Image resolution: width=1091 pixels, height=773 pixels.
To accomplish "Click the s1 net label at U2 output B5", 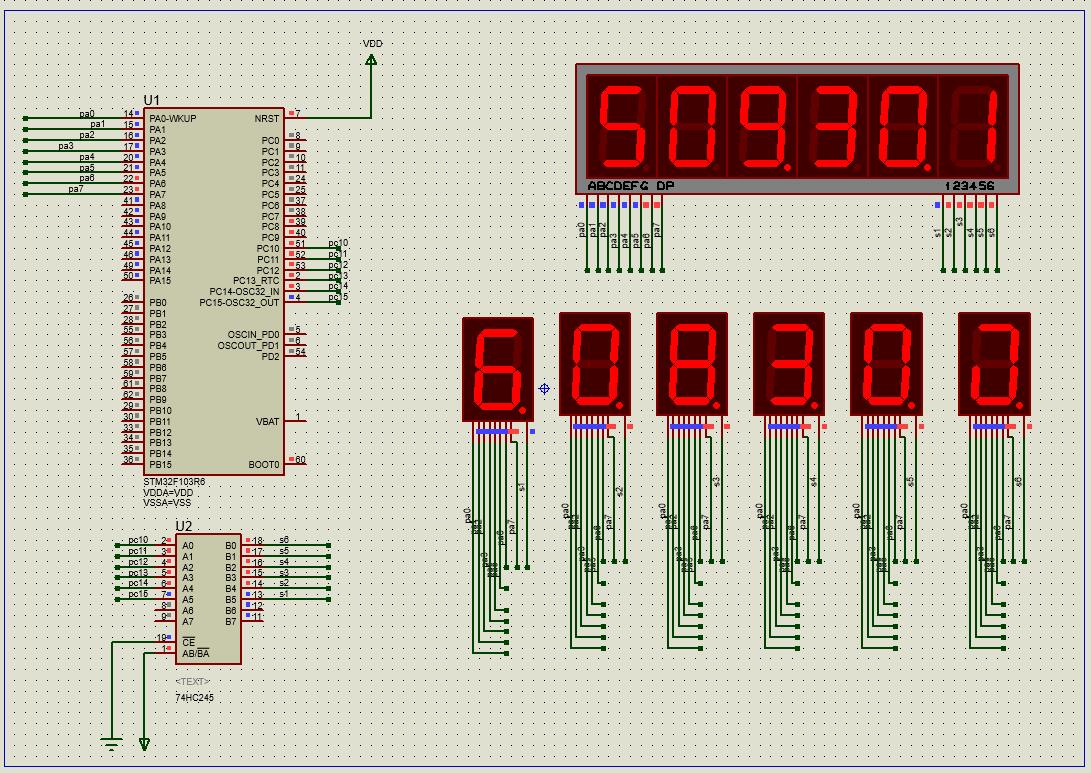I will [284, 594].
